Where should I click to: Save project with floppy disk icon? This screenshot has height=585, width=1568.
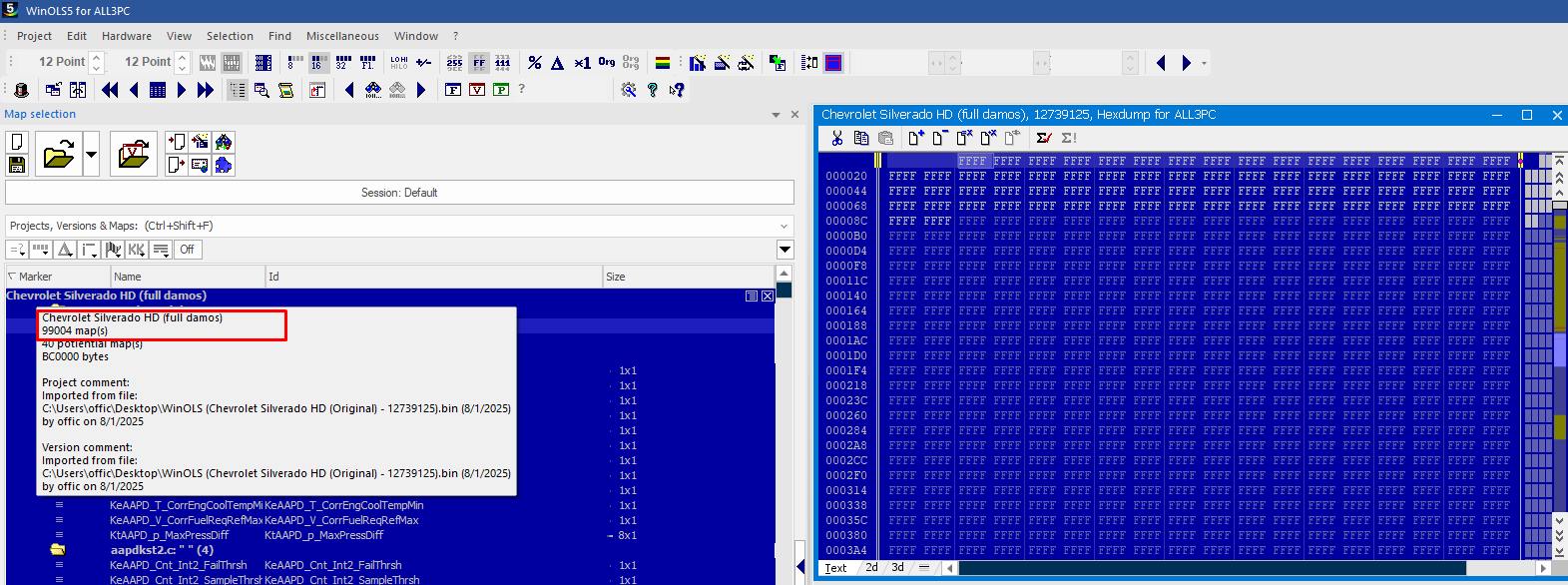pyautogui.click(x=16, y=165)
